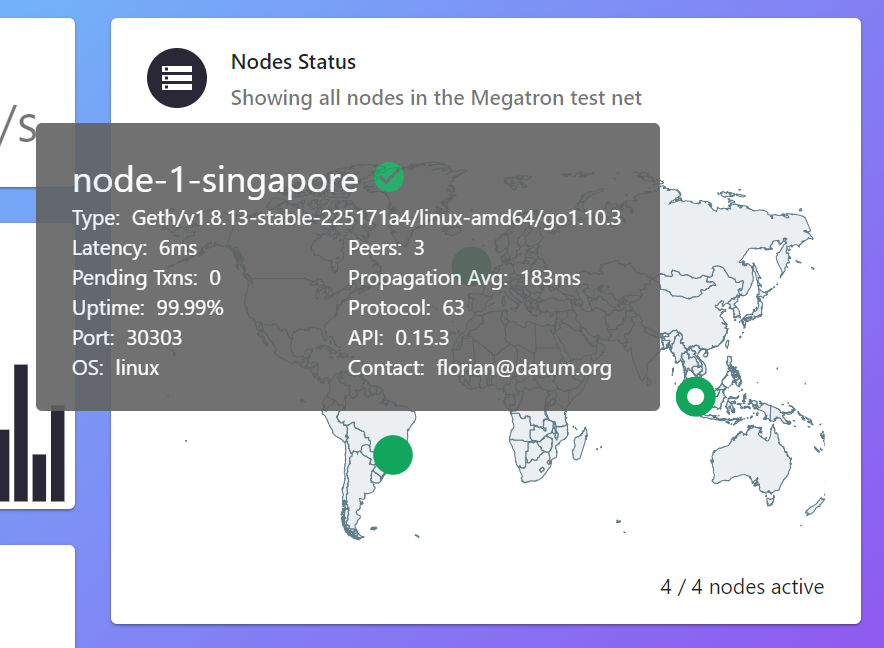Viewport: 884px width, 648px height.
Task: Click the Megatron test net subtitle text
Action: [436, 98]
